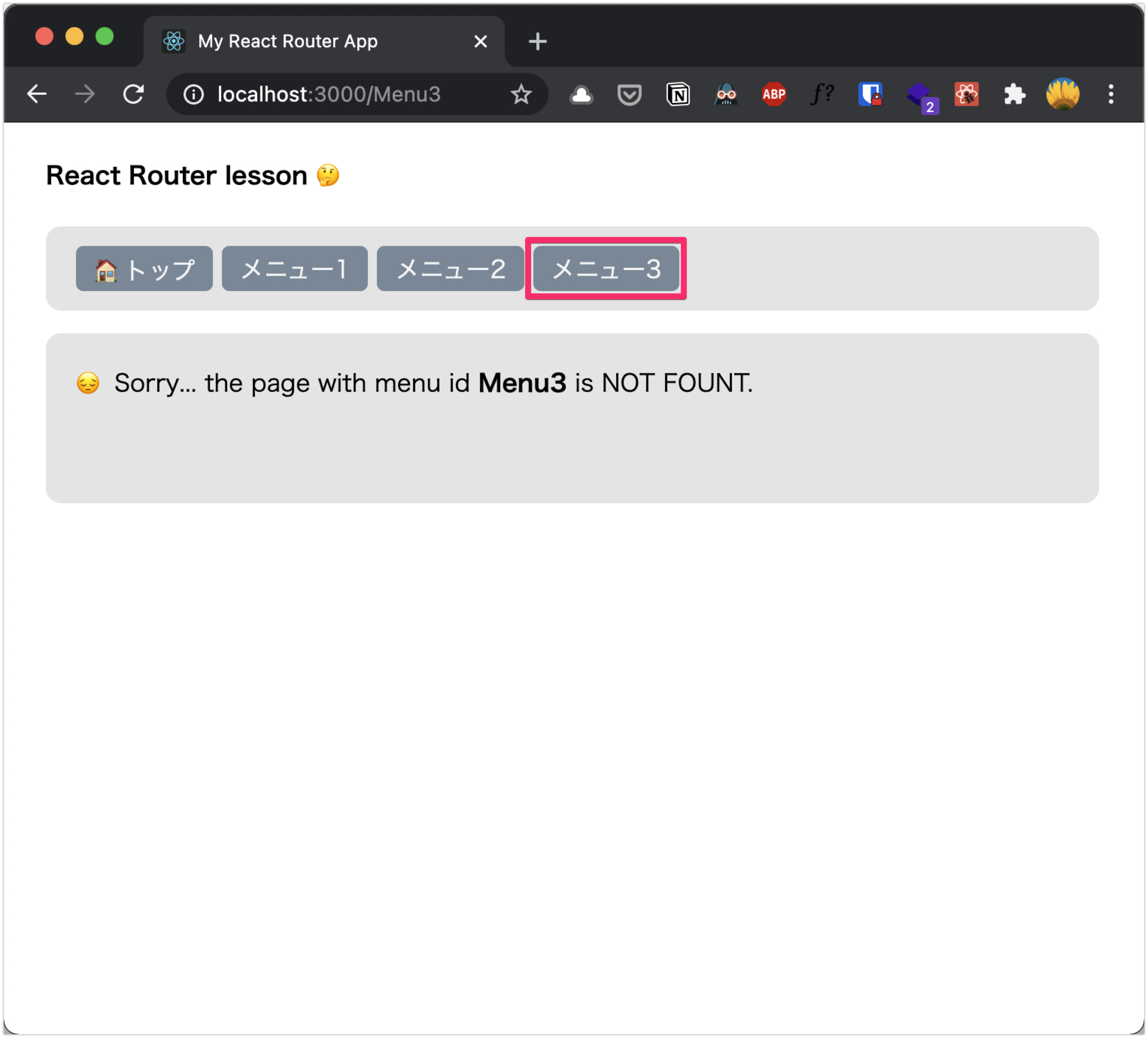Click the puzzle piece extensions icon
This screenshot has height=1038, width=1148.
click(1015, 94)
